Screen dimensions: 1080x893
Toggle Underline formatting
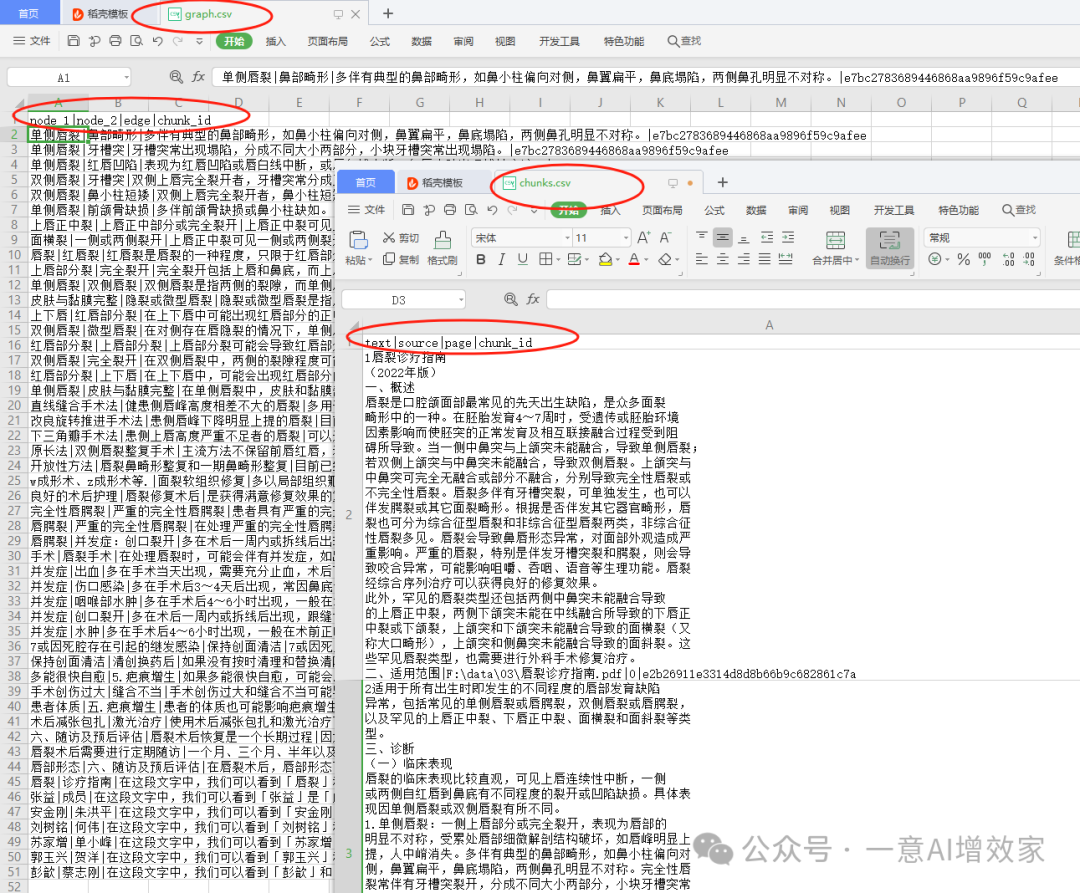tap(523, 260)
